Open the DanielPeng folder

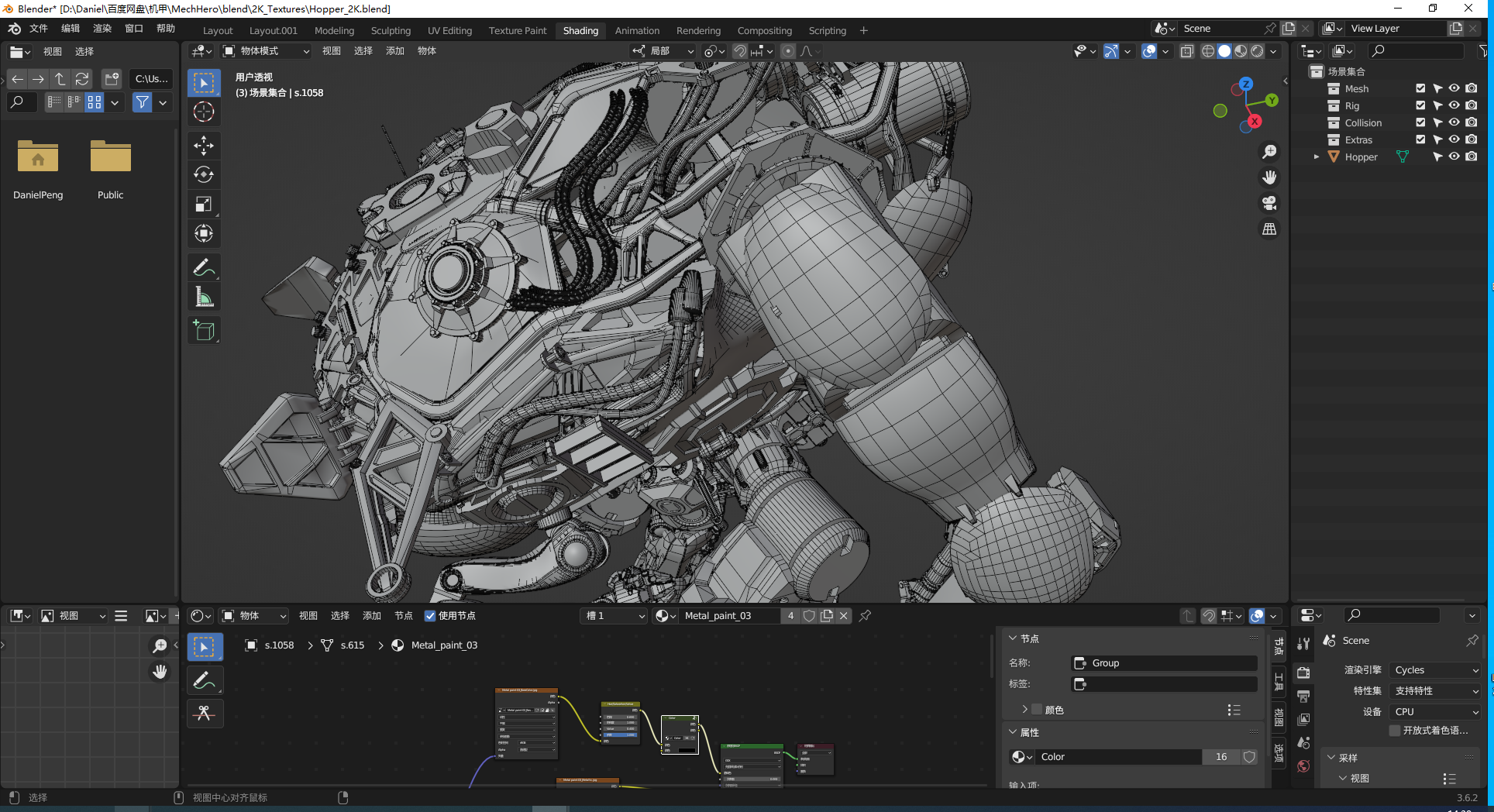pyautogui.click(x=38, y=159)
